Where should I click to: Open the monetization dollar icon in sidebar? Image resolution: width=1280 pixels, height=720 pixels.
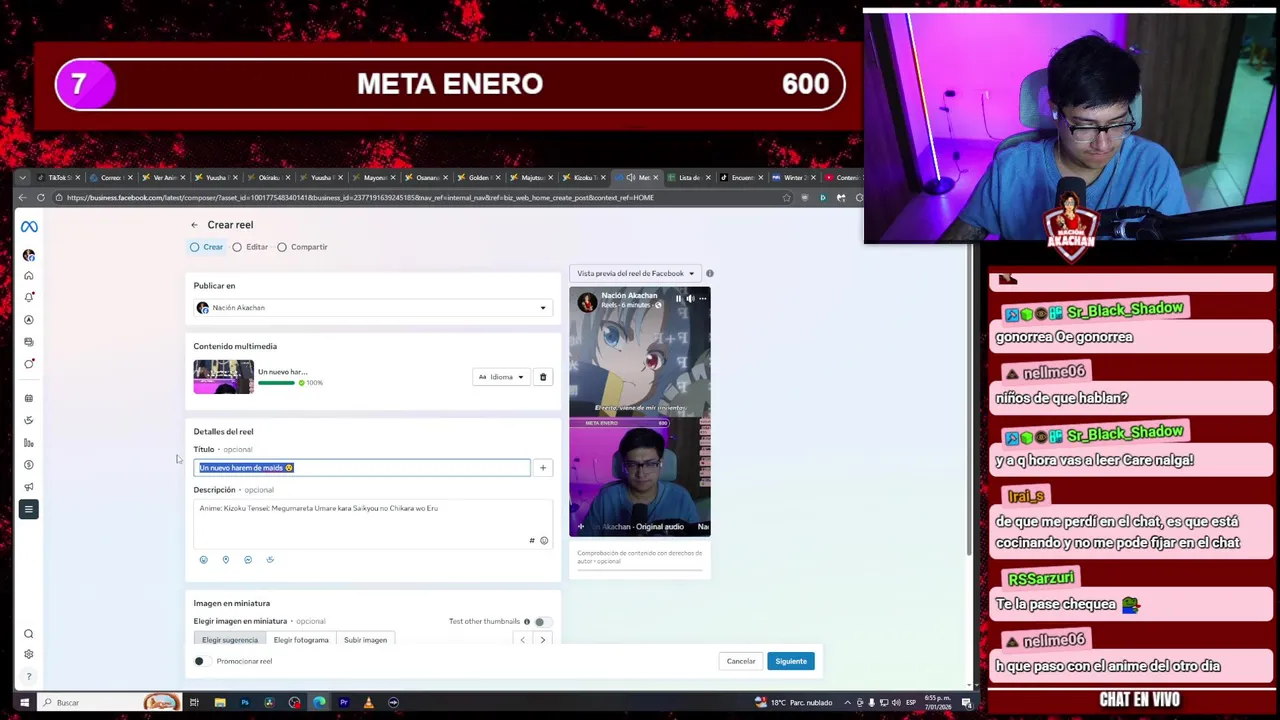point(29,465)
